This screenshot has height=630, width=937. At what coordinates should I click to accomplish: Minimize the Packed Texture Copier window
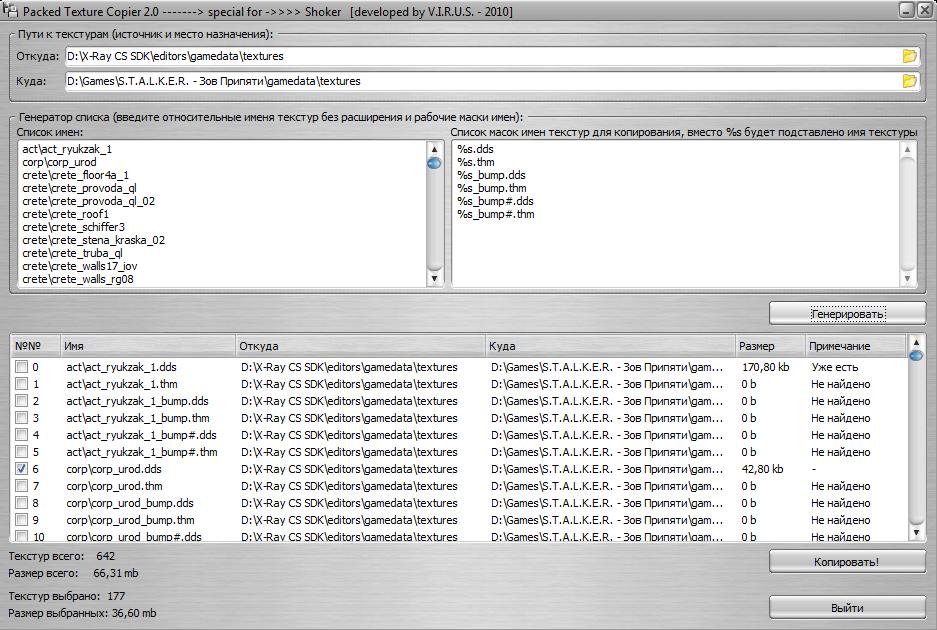[x=905, y=9]
